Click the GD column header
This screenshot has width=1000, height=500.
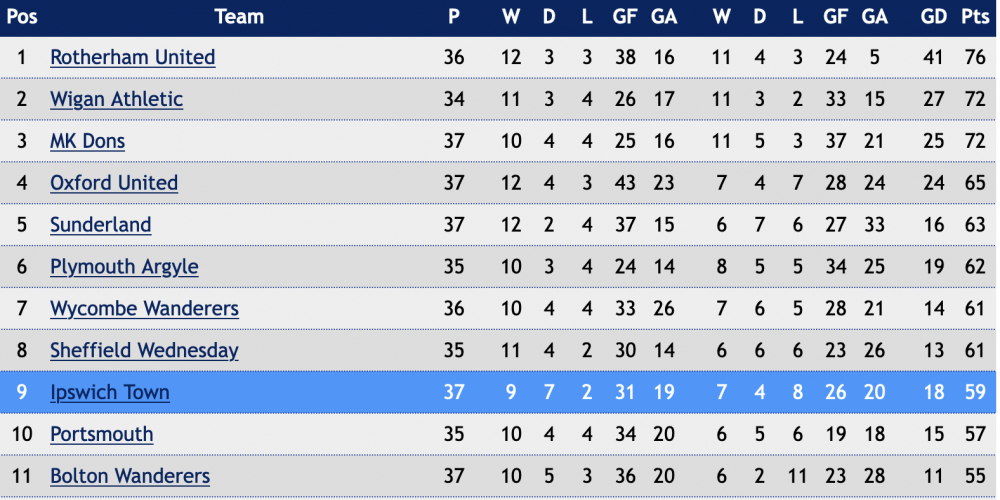coord(933,17)
